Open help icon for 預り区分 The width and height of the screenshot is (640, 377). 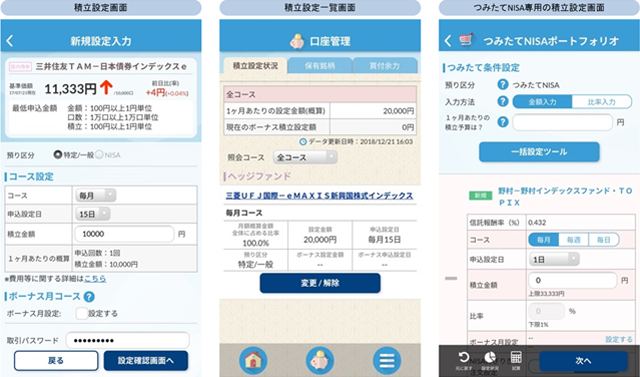[503, 84]
